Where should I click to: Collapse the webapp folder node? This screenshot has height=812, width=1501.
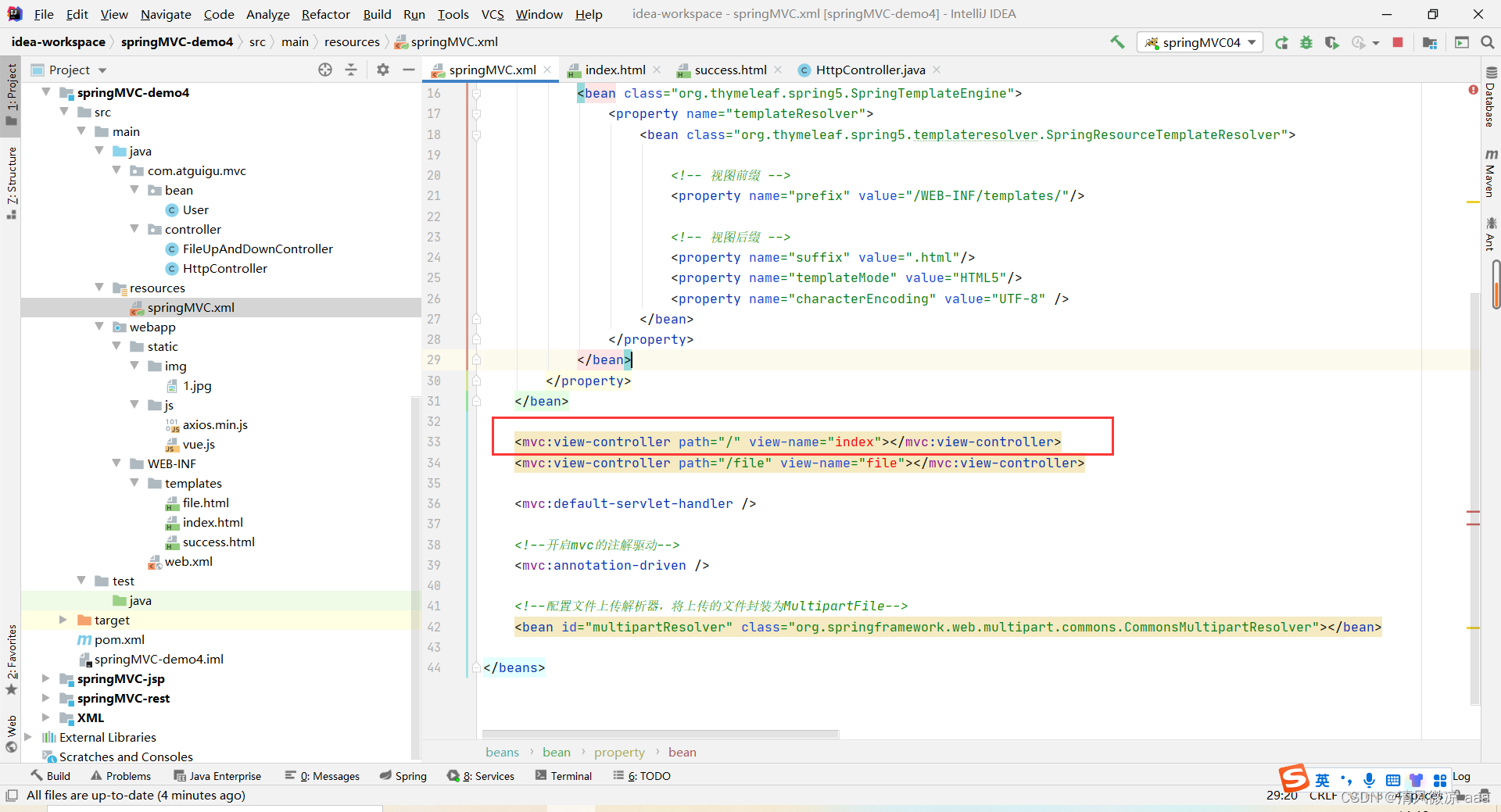tap(99, 327)
